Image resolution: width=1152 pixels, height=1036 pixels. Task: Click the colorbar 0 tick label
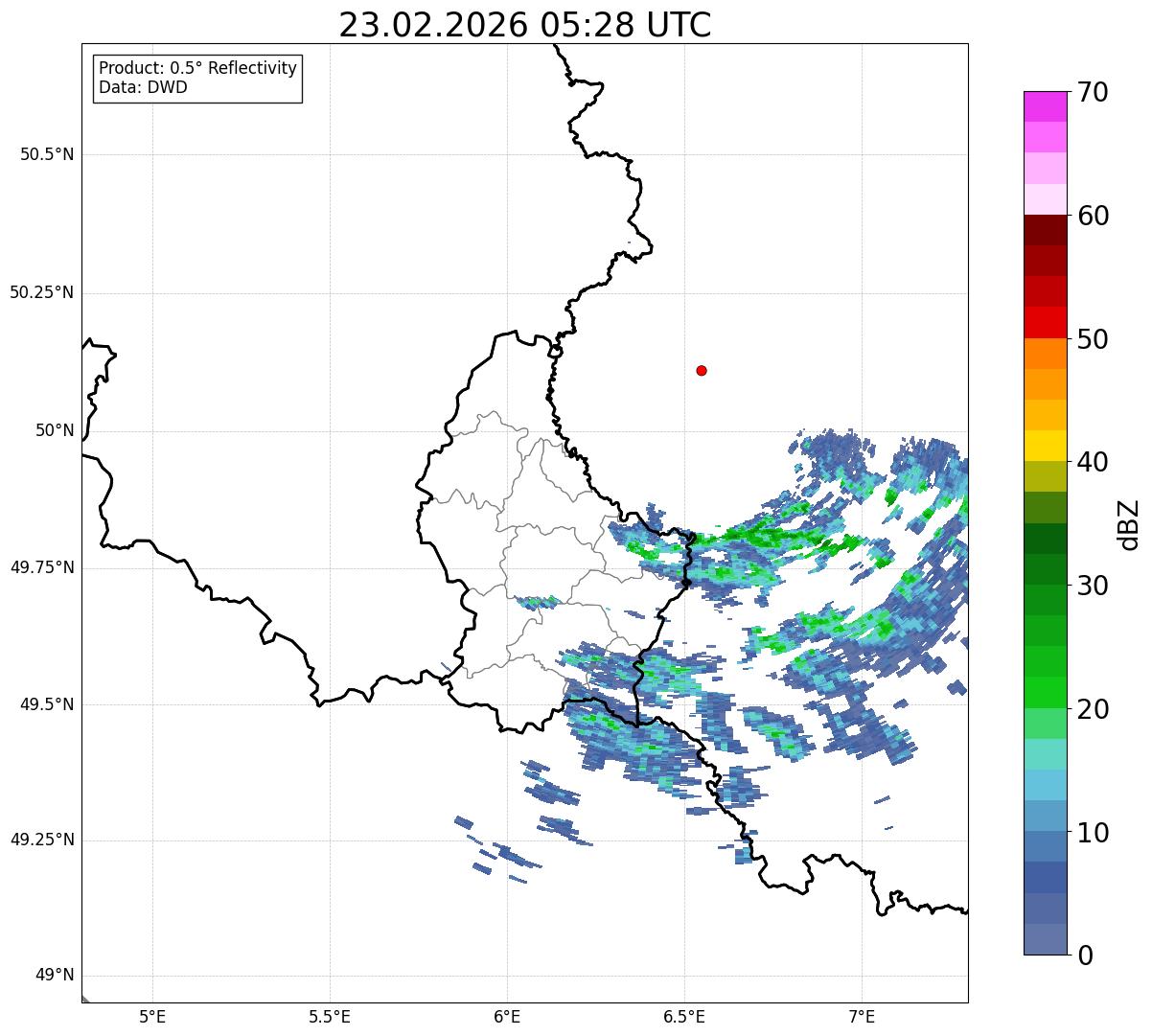pyautogui.click(x=1085, y=955)
